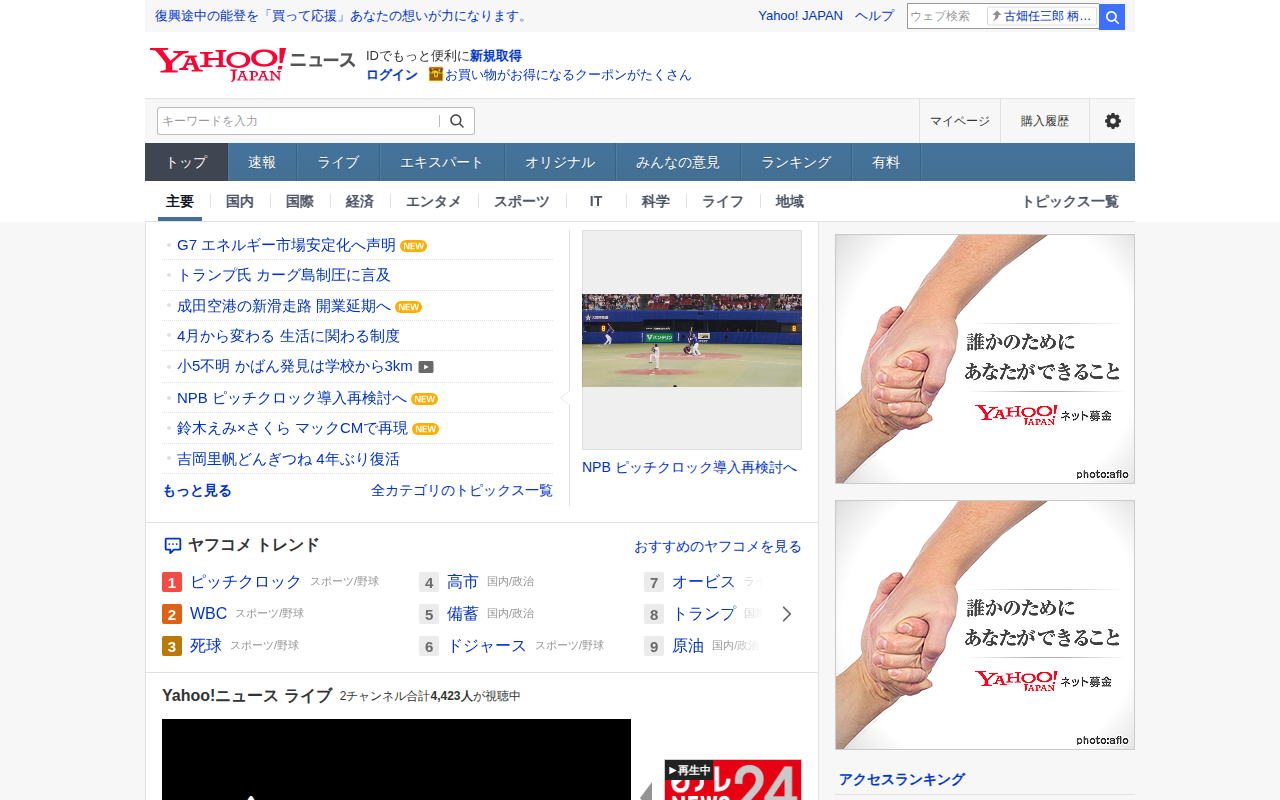Open trend rank 4 高市
This screenshot has width=1280, height=800.
pos(463,582)
